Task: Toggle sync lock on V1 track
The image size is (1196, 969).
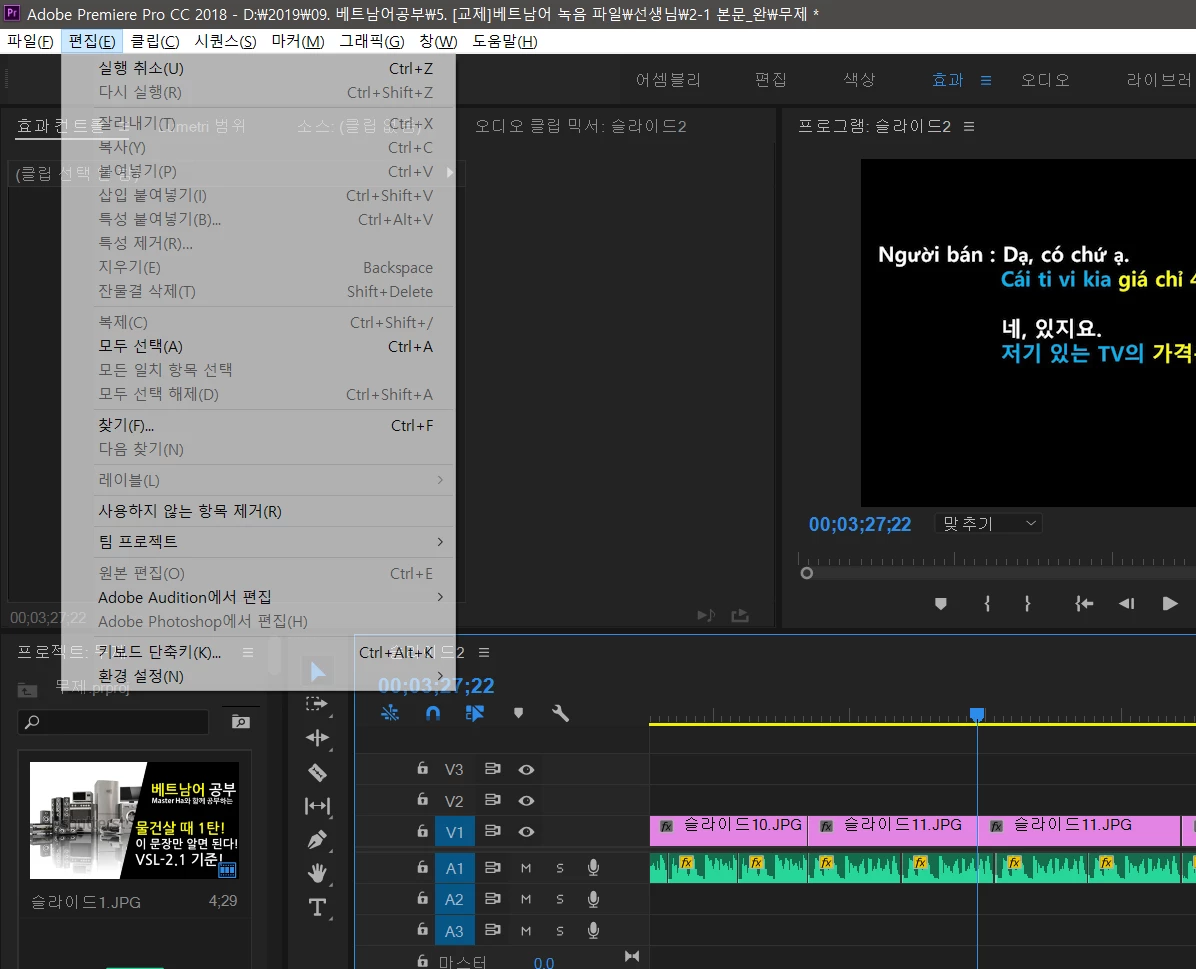Action: pyautogui.click(x=493, y=831)
